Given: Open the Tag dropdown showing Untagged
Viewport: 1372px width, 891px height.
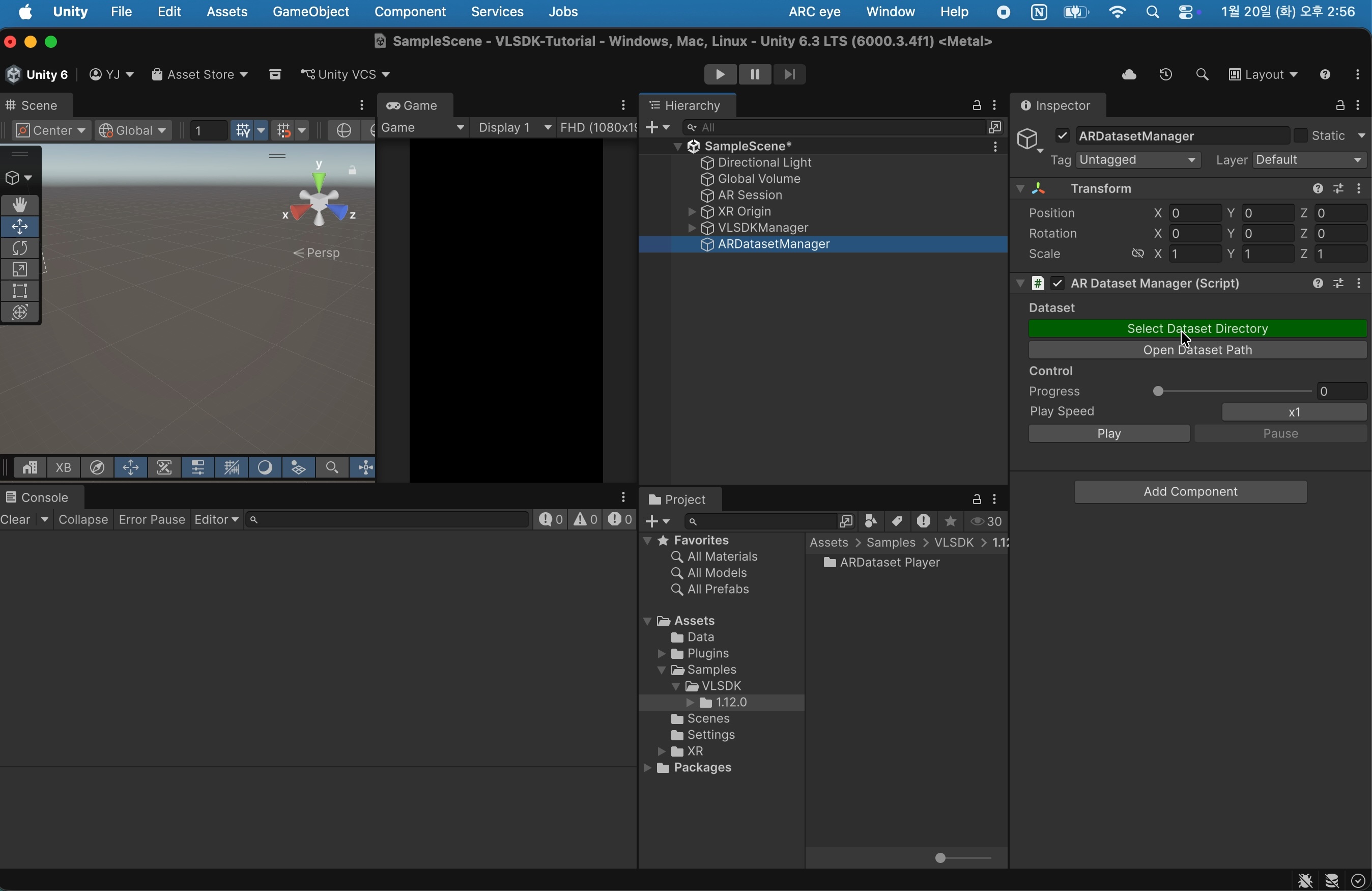Looking at the screenshot, I should (1138, 160).
